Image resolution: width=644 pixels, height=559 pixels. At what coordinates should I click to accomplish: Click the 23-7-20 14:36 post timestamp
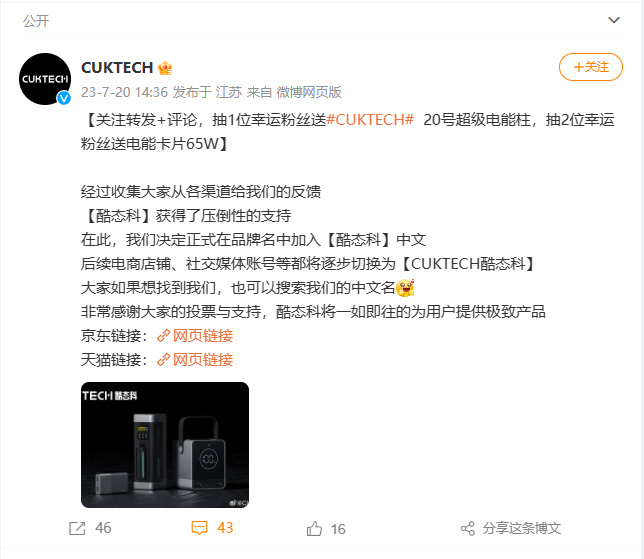pos(124,92)
